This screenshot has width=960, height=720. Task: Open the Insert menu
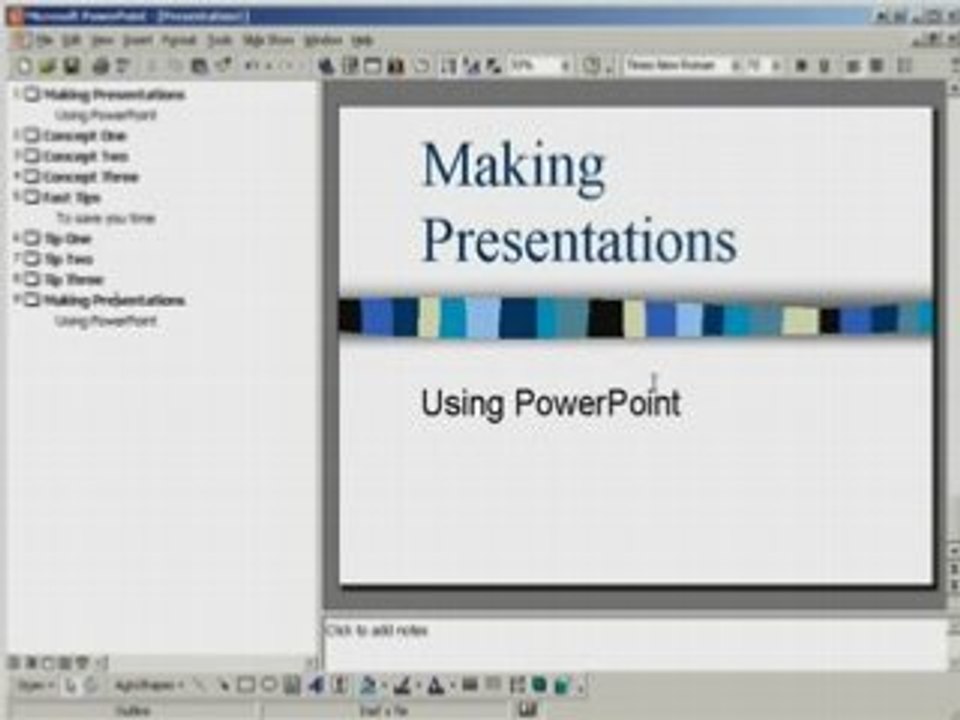point(138,40)
